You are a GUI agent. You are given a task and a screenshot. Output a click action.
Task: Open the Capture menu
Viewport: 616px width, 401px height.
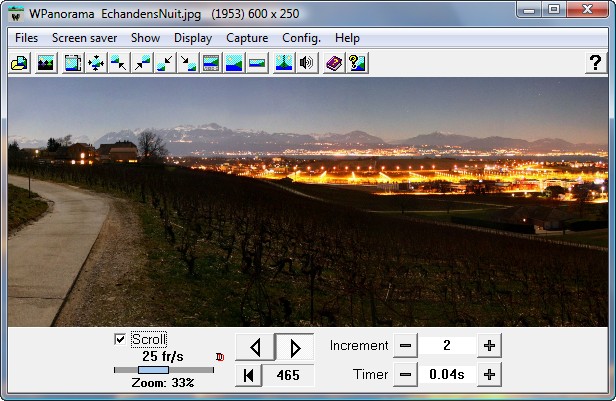[x=247, y=38]
